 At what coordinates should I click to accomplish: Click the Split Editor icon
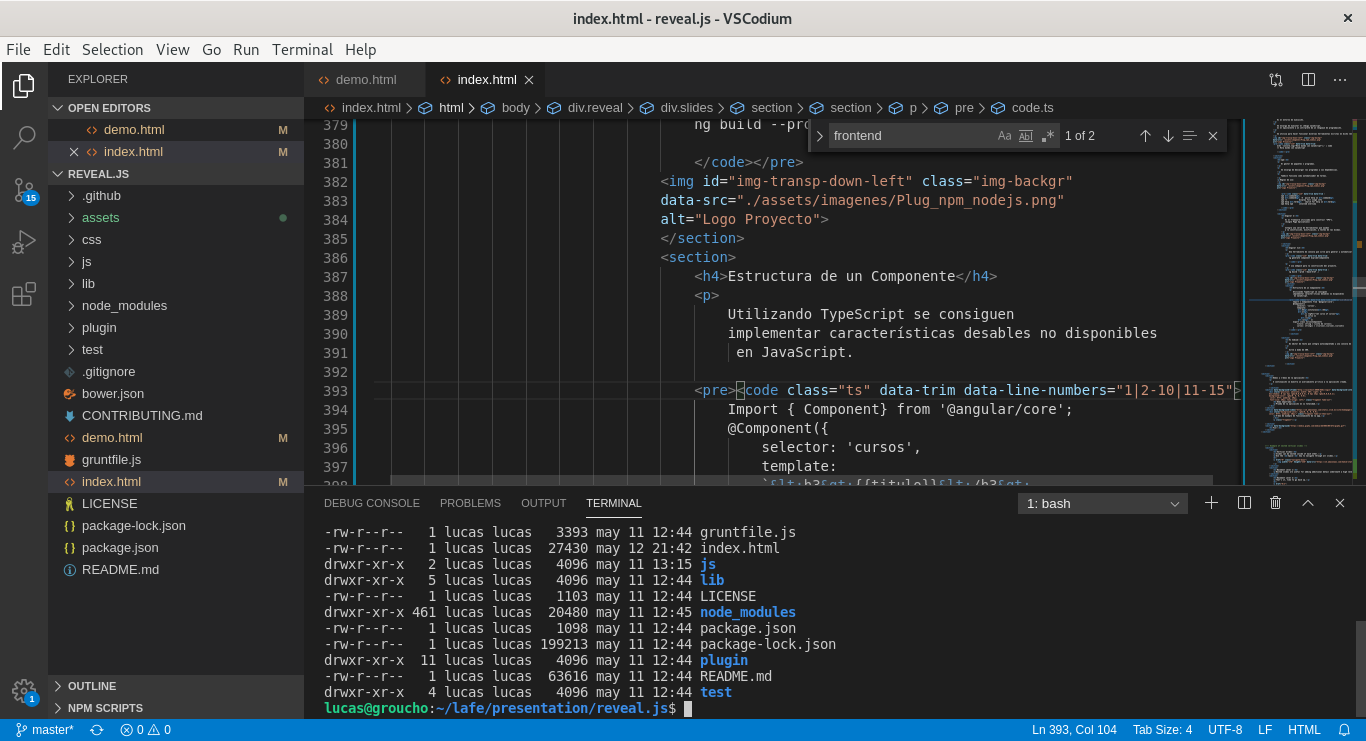(x=1308, y=80)
